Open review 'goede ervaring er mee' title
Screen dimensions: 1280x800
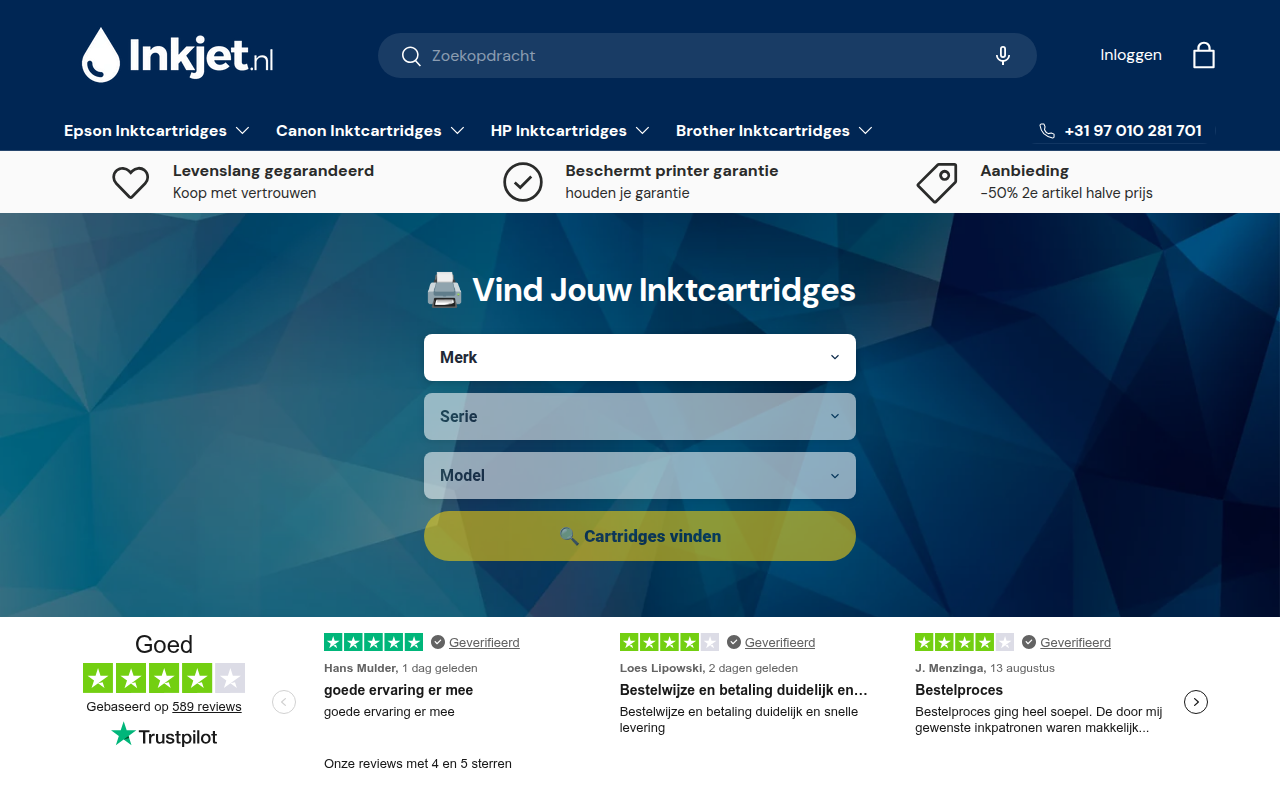click(399, 690)
